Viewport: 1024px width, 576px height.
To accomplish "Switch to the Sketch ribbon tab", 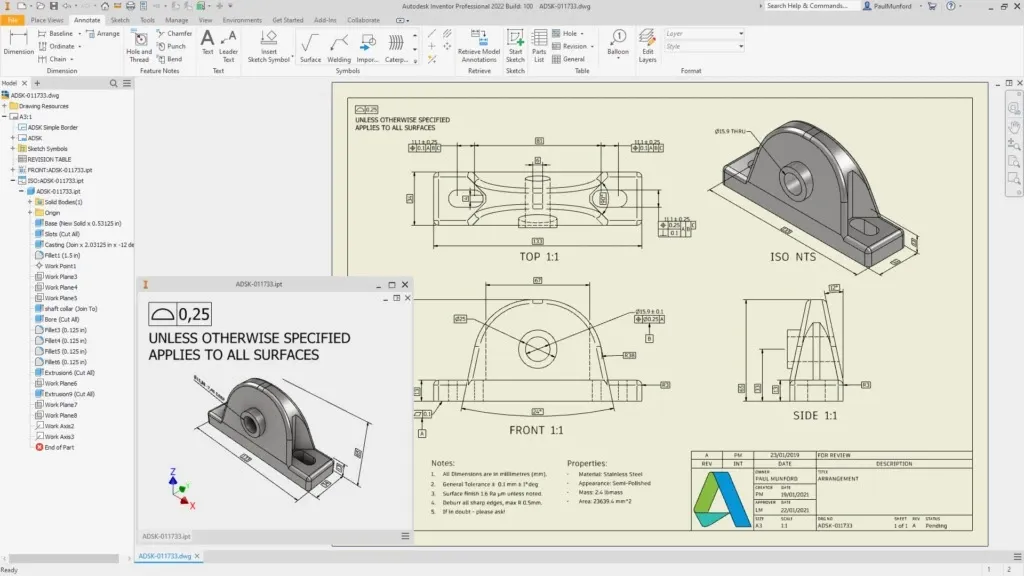I will click(118, 19).
